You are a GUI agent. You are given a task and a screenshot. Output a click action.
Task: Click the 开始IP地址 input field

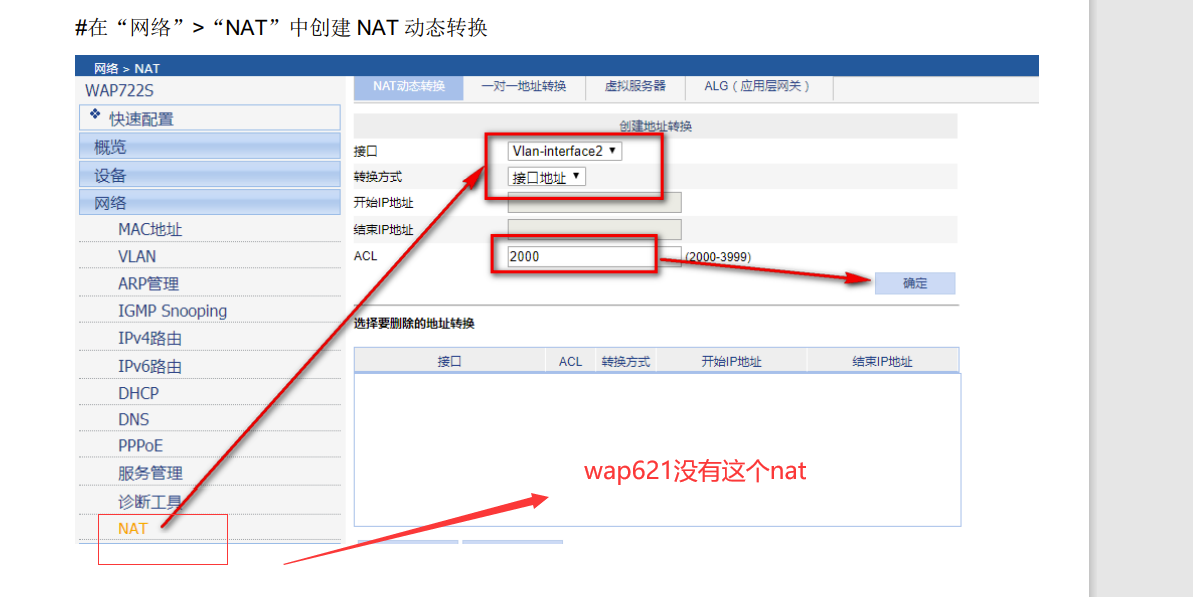click(594, 202)
